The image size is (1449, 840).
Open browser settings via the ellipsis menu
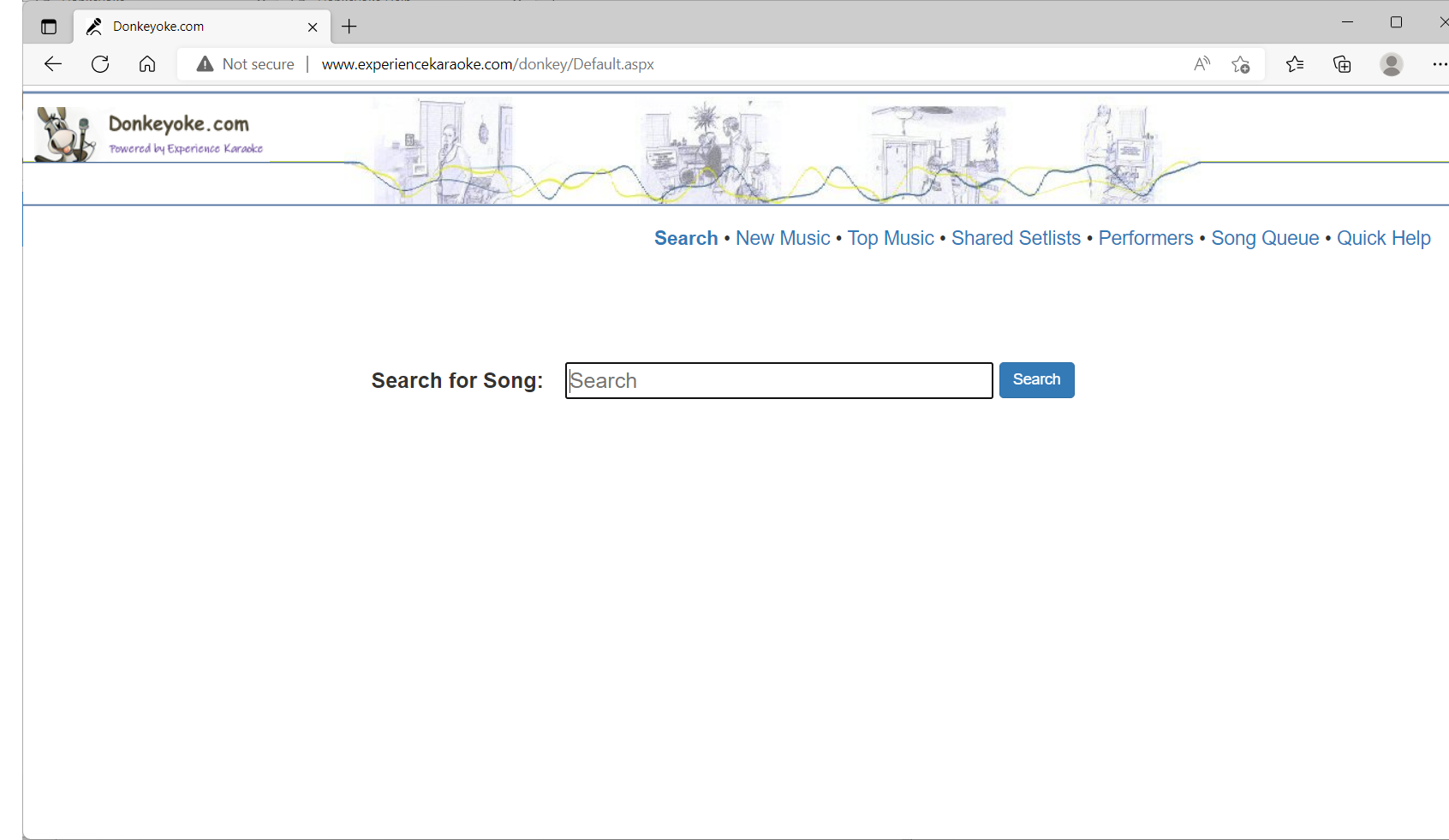pyautogui.click(x=1440, y=64)
